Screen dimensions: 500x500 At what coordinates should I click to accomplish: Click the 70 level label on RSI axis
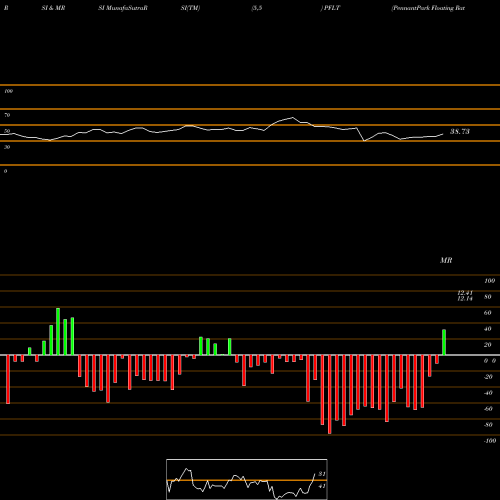point(7,115)
